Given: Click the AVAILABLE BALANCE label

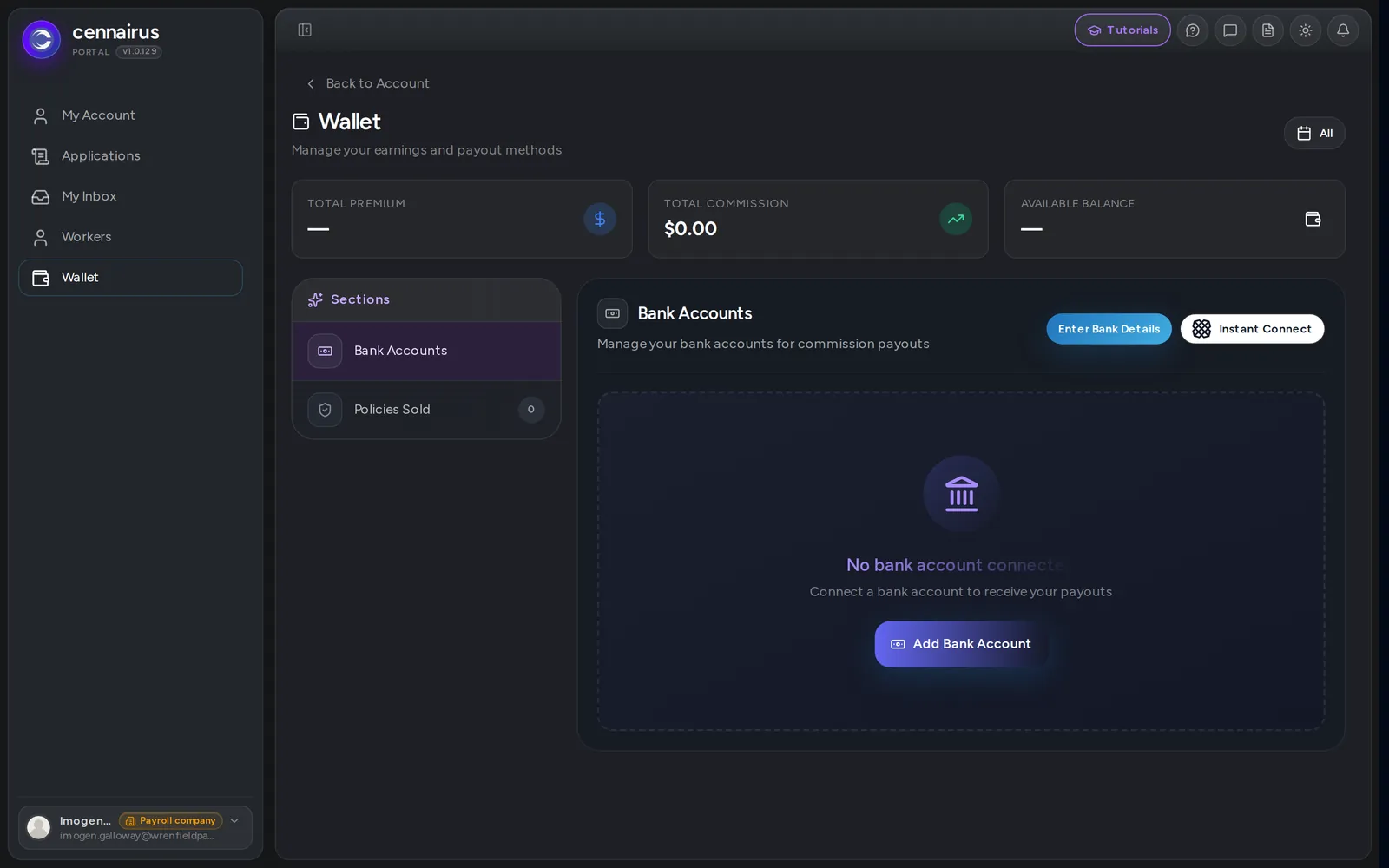Looking at the screenshot, I should [x=1077, y=204].
